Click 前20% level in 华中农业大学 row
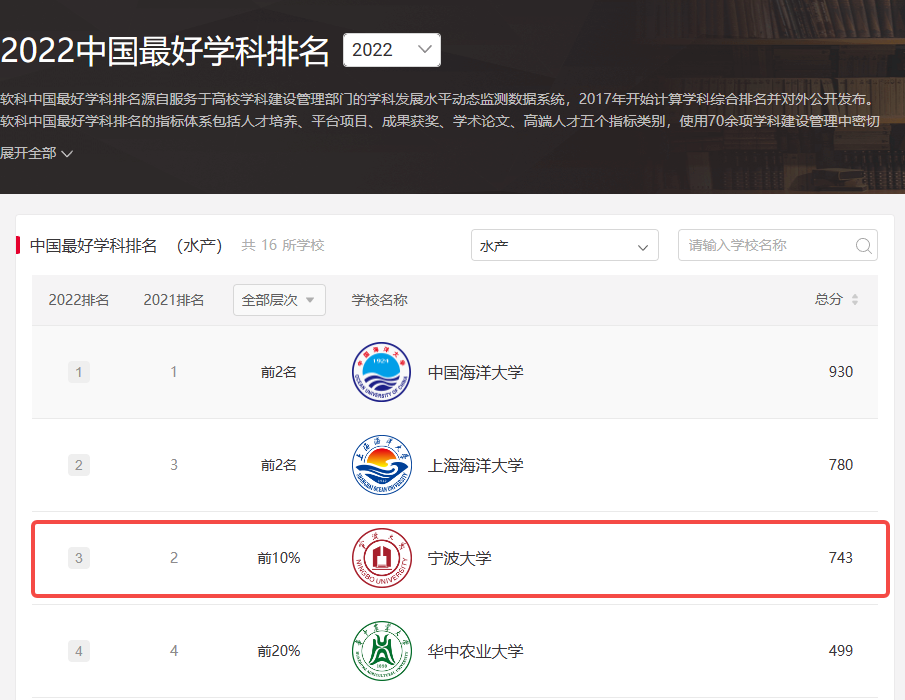Viewport: 905px width, 700px height. click(x=279, y=651)
